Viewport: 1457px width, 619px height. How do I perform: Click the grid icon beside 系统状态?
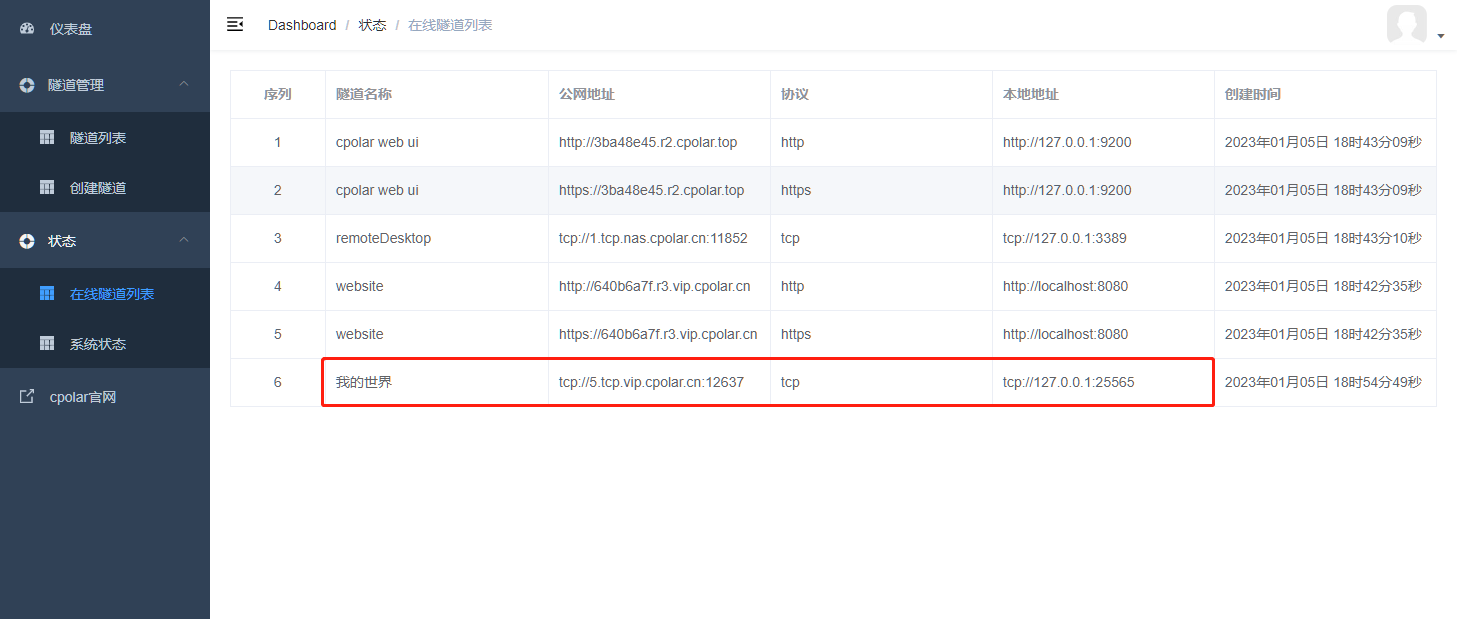(x=47, y=344)
